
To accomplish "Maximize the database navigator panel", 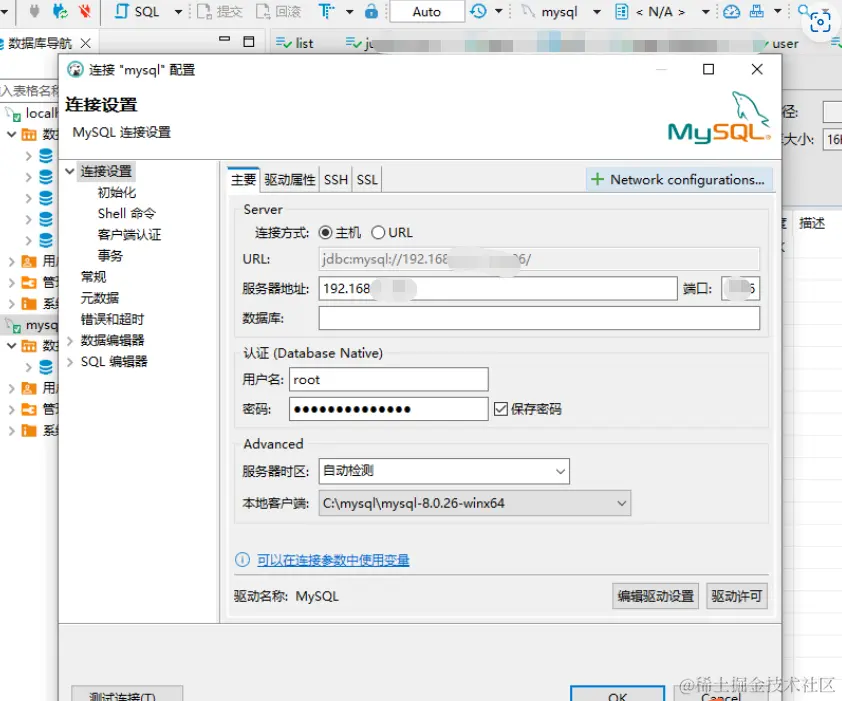I will click(x=249, y=42).
